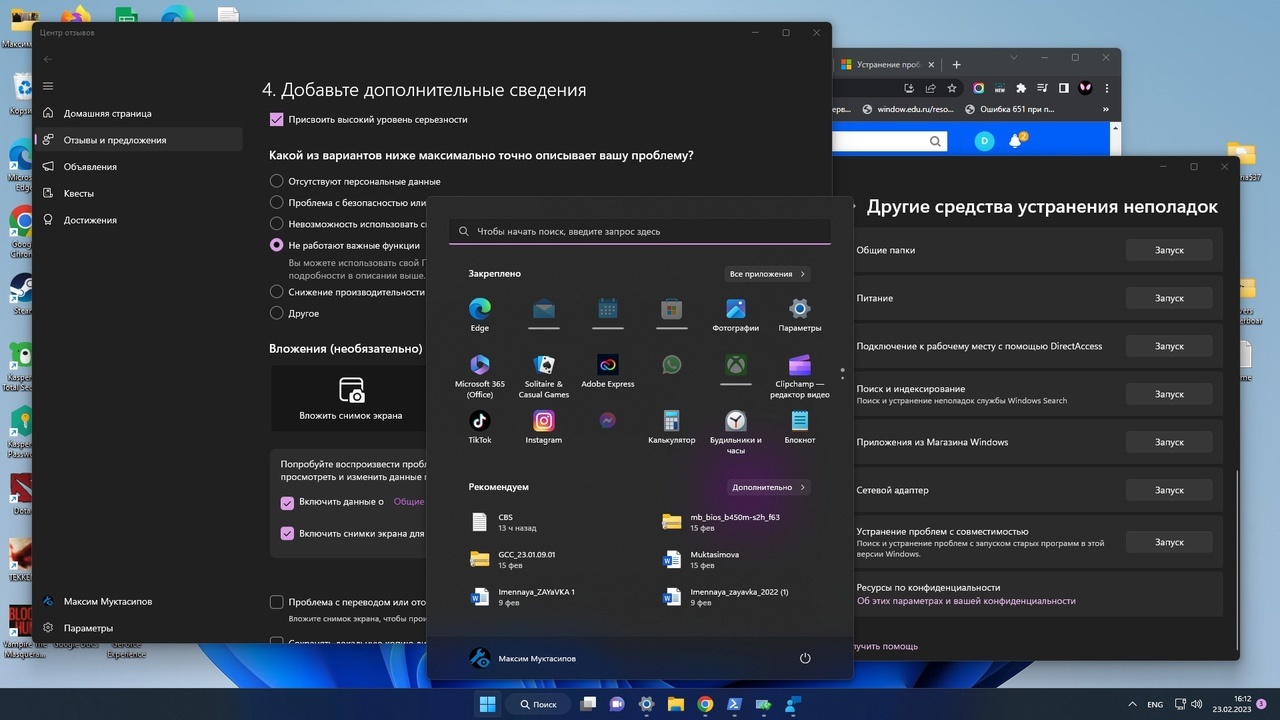Show hidden icons chevron in system tray
The image size is (1280, 720).
tap(1132, 704)
